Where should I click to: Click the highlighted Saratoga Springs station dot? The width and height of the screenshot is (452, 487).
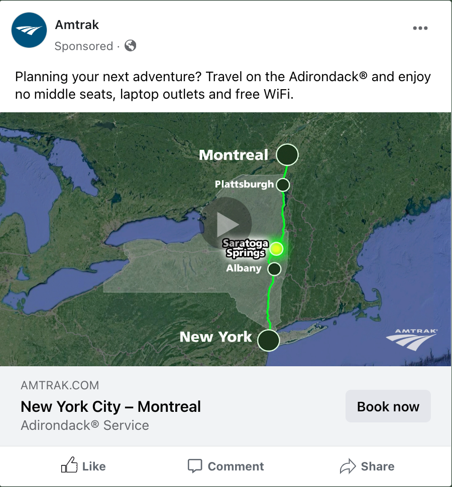pyautogui.click(x=276, y=249)
